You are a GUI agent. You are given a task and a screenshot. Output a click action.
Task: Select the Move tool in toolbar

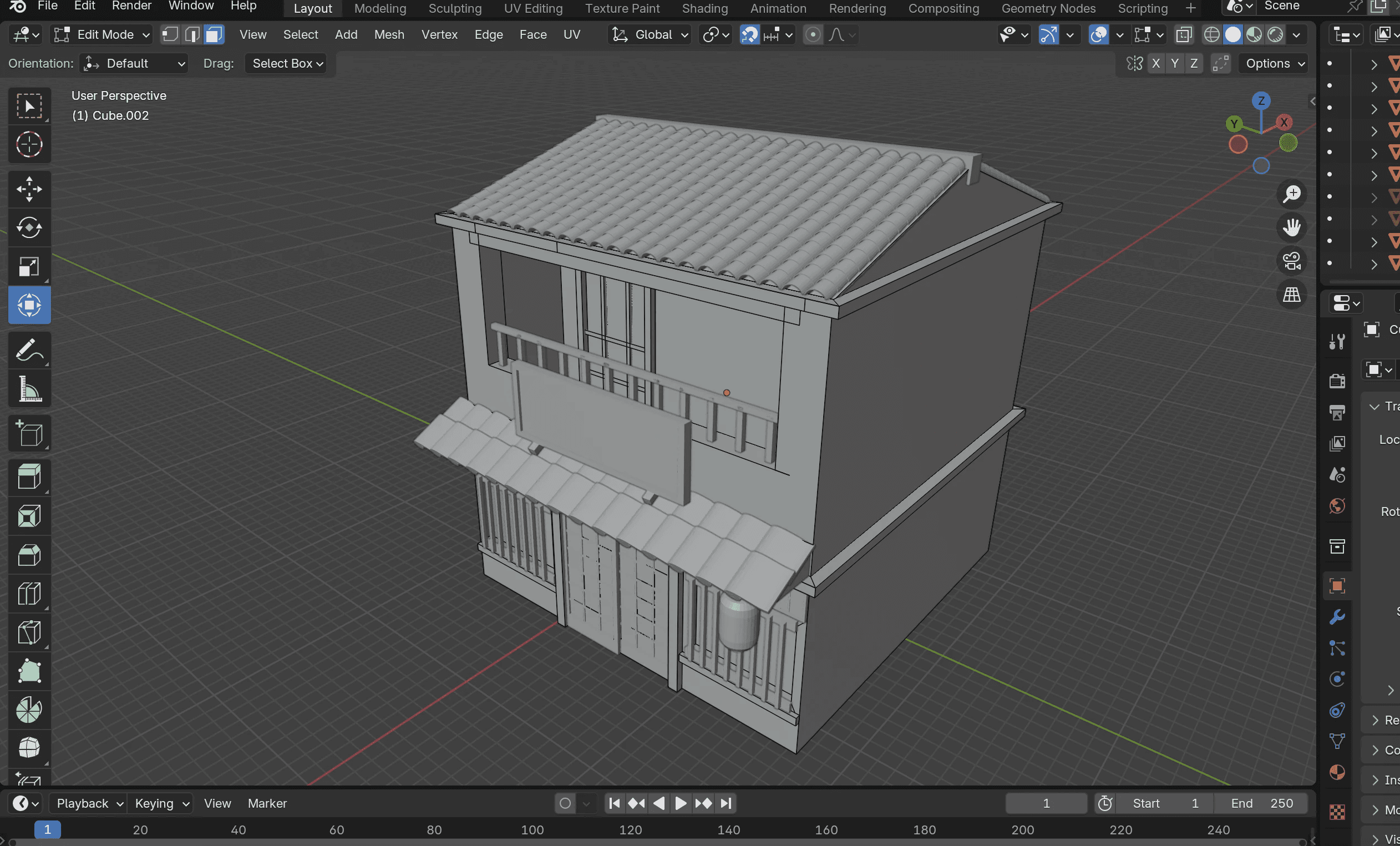(x=29, y=189)
